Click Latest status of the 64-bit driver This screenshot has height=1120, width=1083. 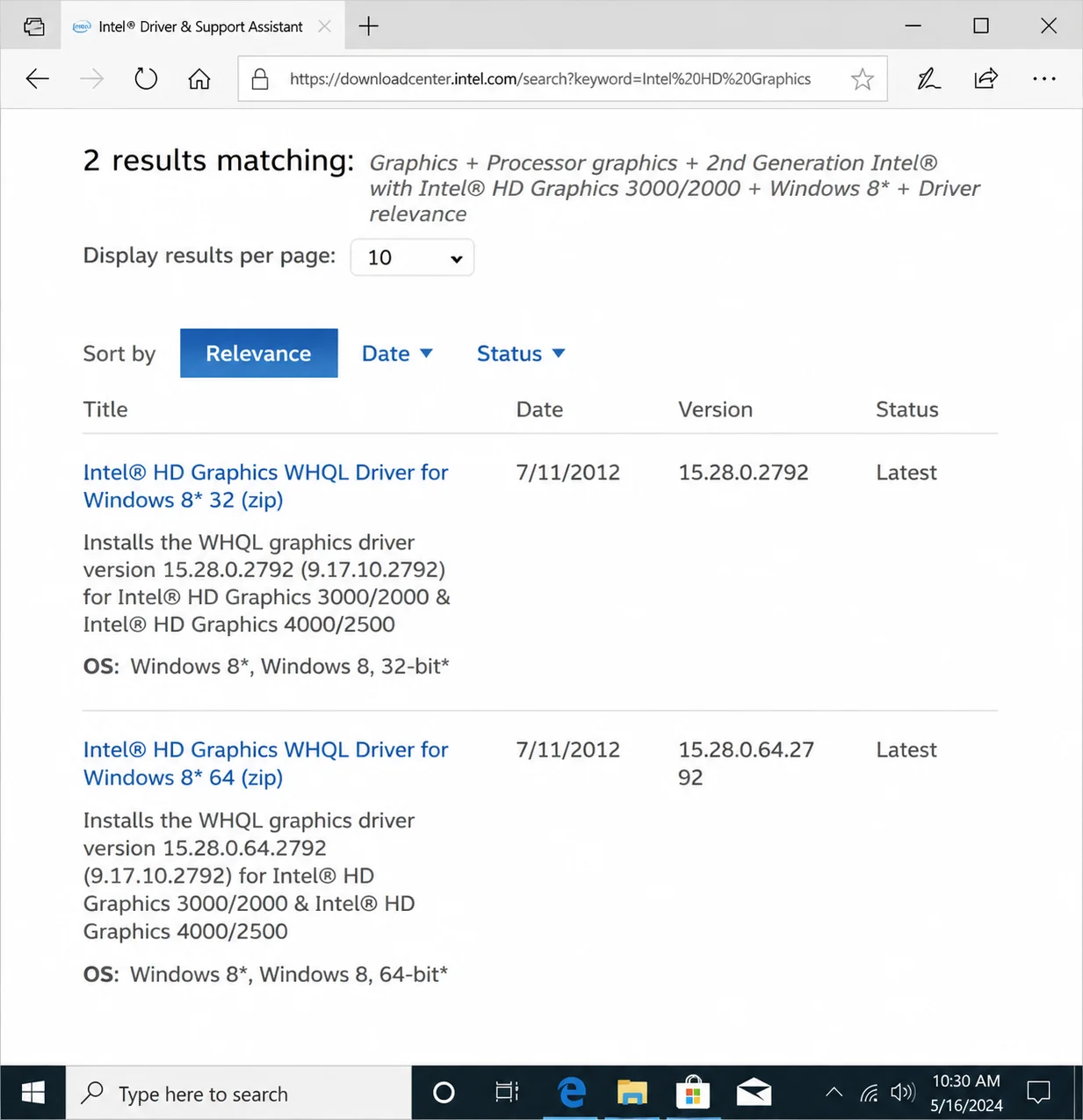906,750
